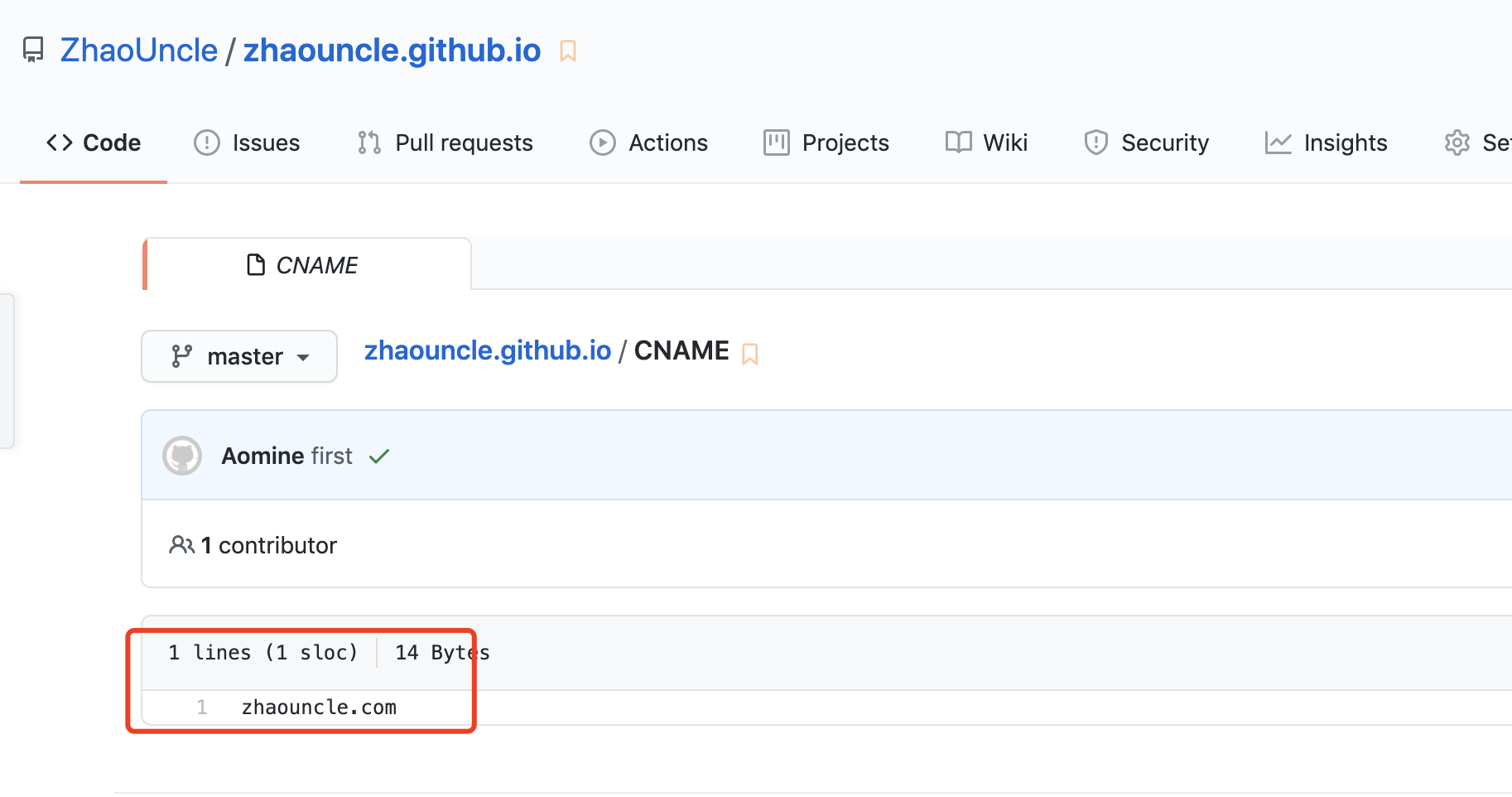This screenshot has height=797, width=1512.
Task: Open zhaouncle.github.io repository title link
Action: coord(392,51)
